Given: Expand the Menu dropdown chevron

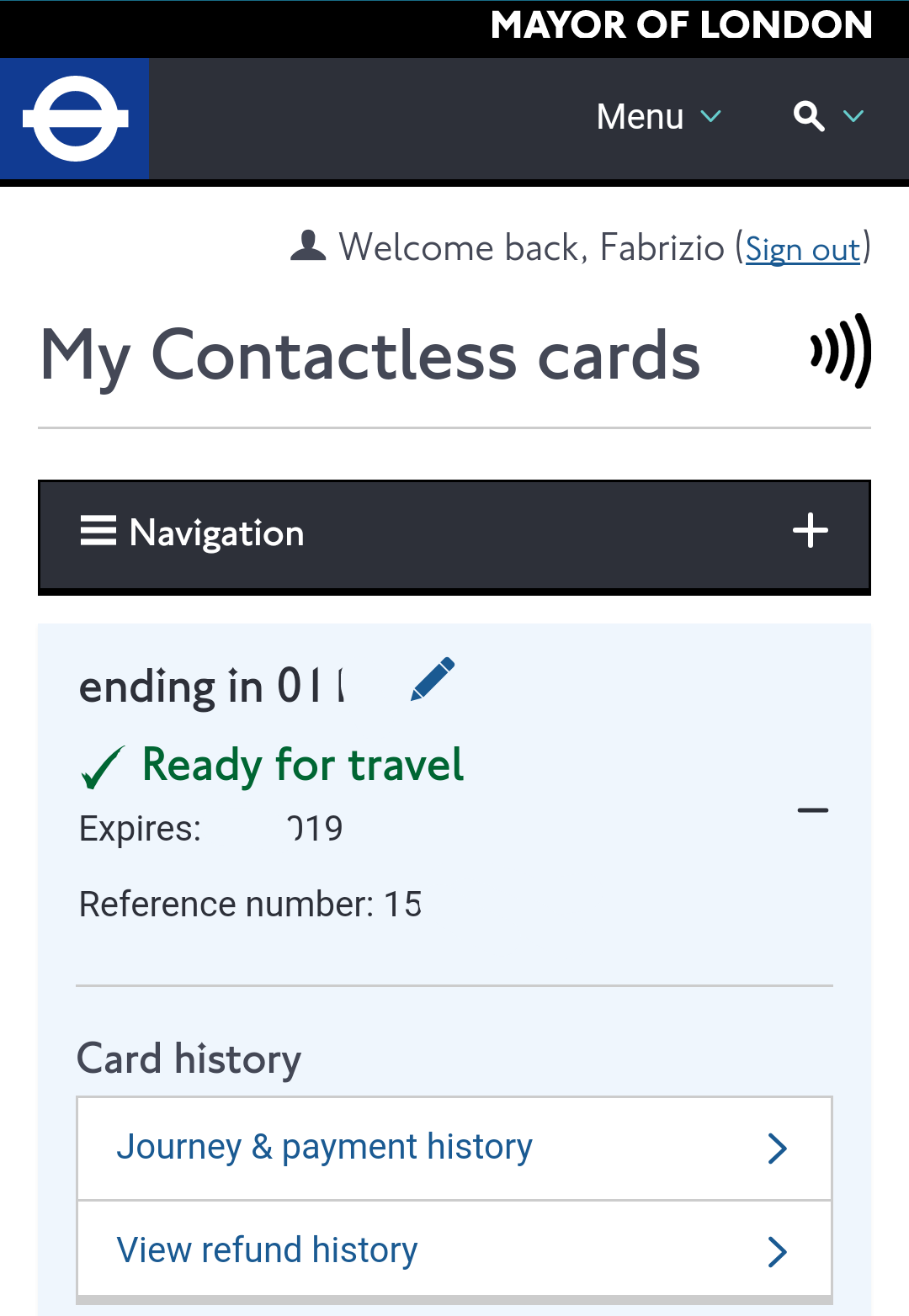Looking at the screenshot, I should tap(711, 116).
